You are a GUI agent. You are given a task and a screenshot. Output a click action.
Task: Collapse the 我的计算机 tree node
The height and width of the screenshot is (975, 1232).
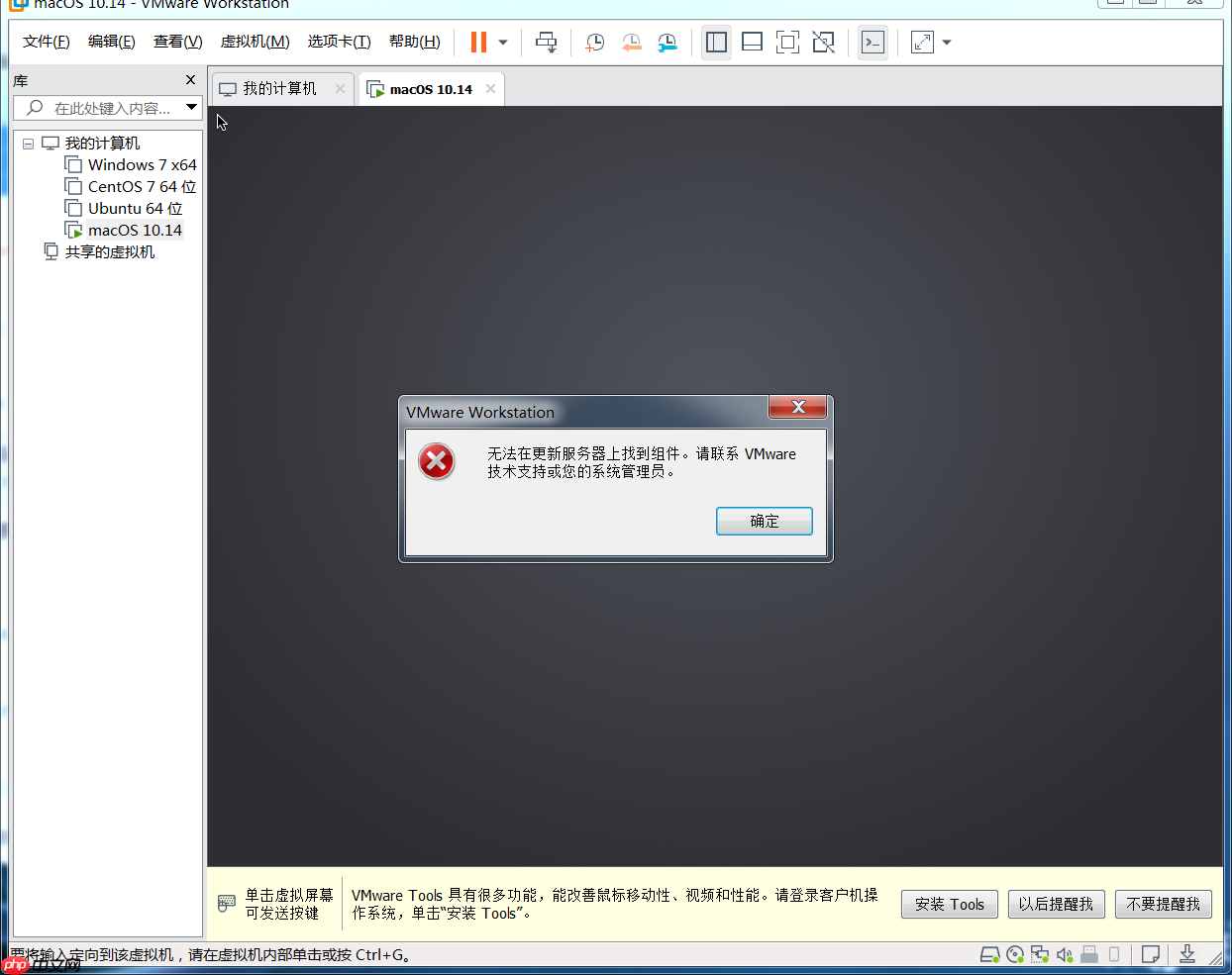pos(28,143)
